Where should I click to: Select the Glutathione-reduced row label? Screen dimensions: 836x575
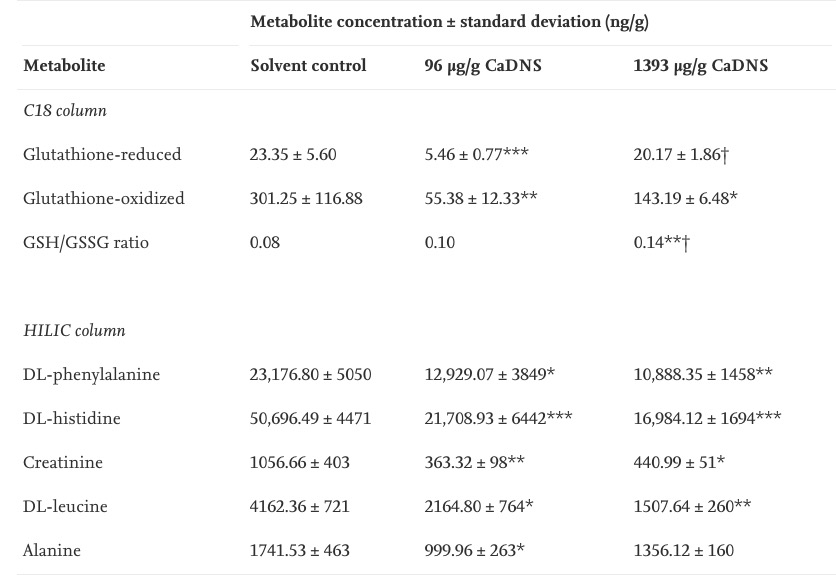pos(102,155)
